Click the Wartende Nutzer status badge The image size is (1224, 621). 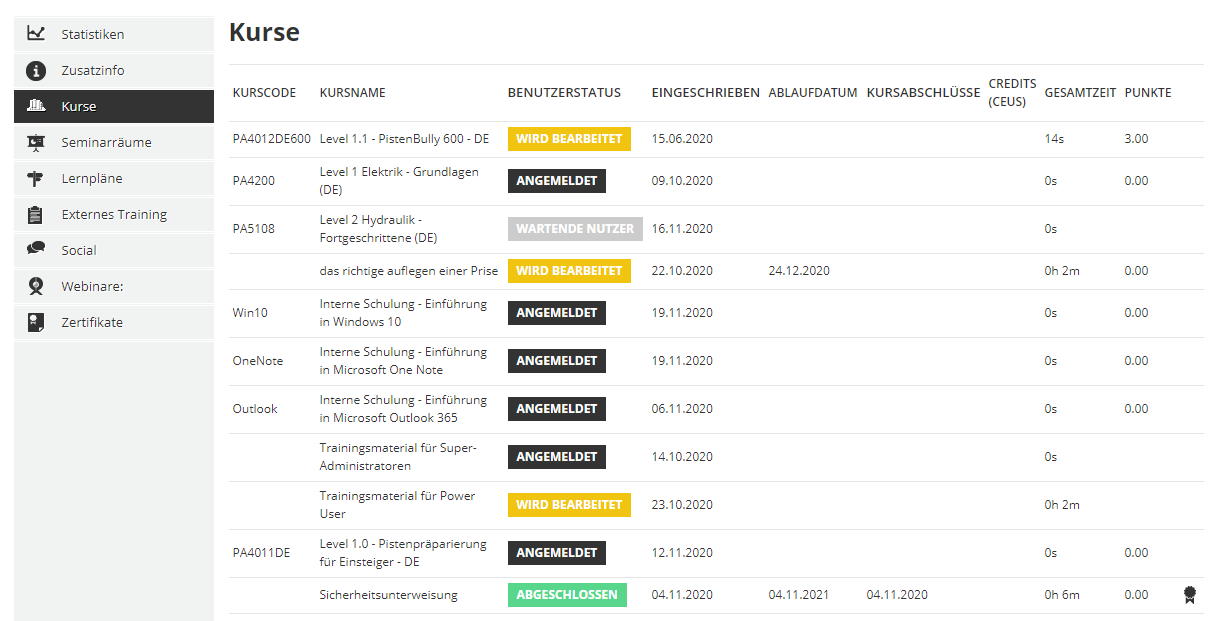[575, 229]
